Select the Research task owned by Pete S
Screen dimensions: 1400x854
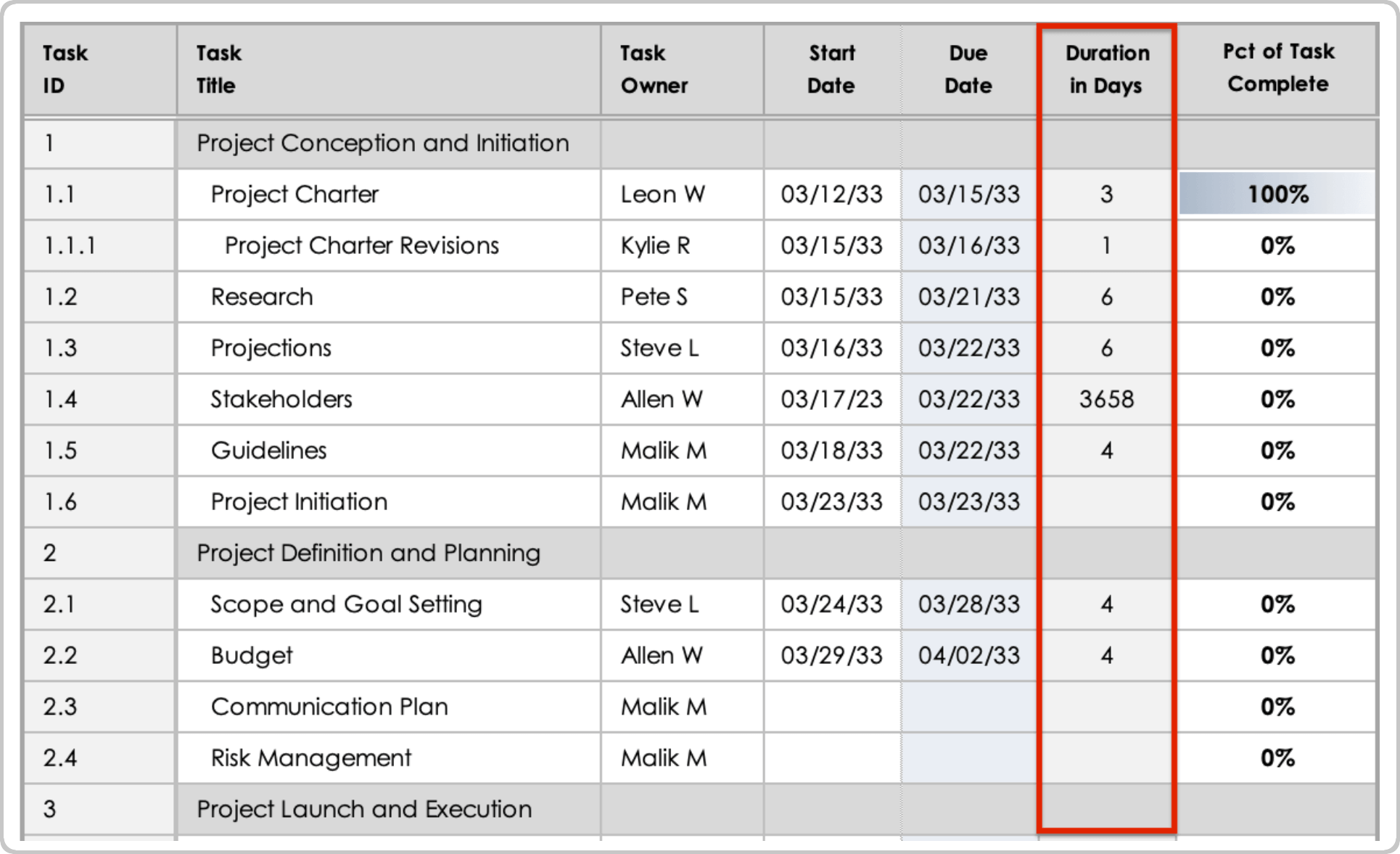pos(260,296)
